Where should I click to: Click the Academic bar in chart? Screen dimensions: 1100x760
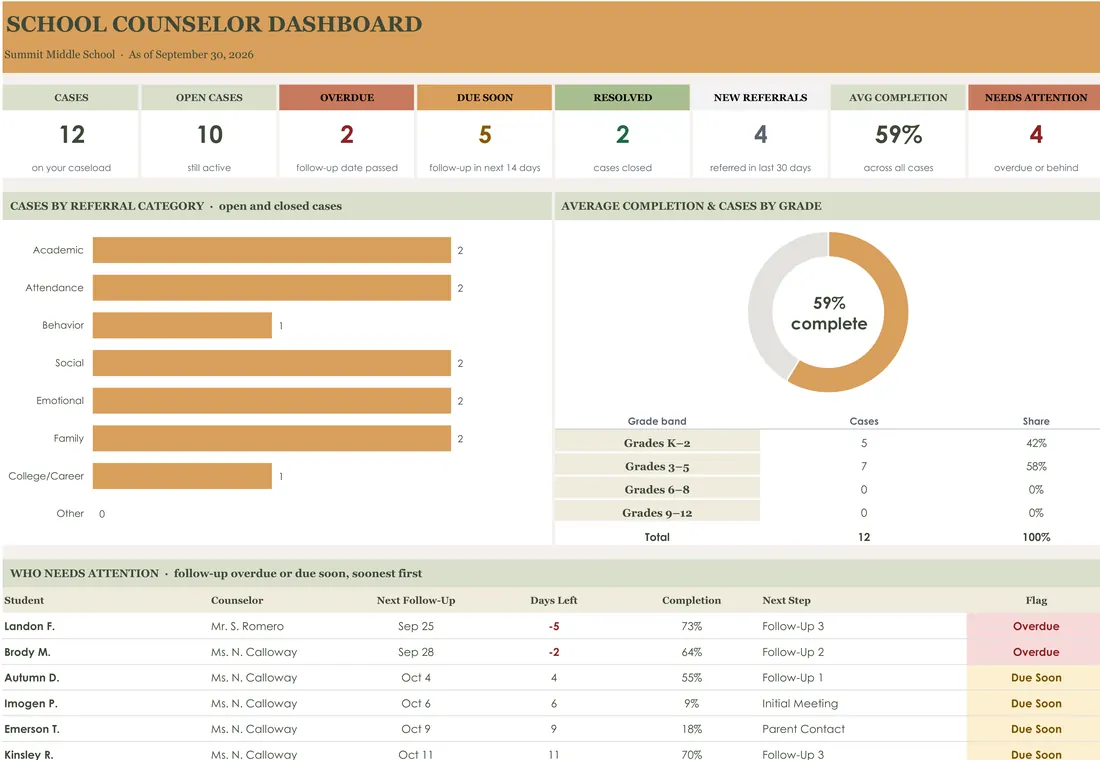(x=271, y=250)
